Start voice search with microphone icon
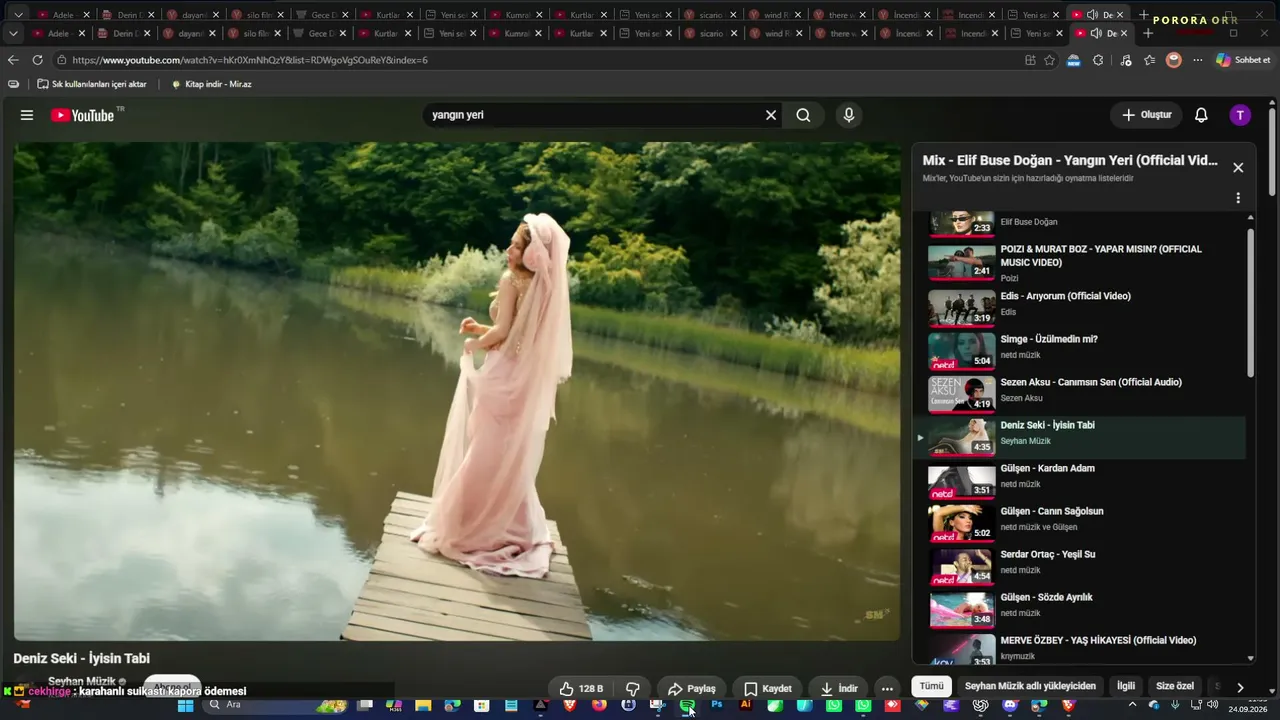 (848, 115)
